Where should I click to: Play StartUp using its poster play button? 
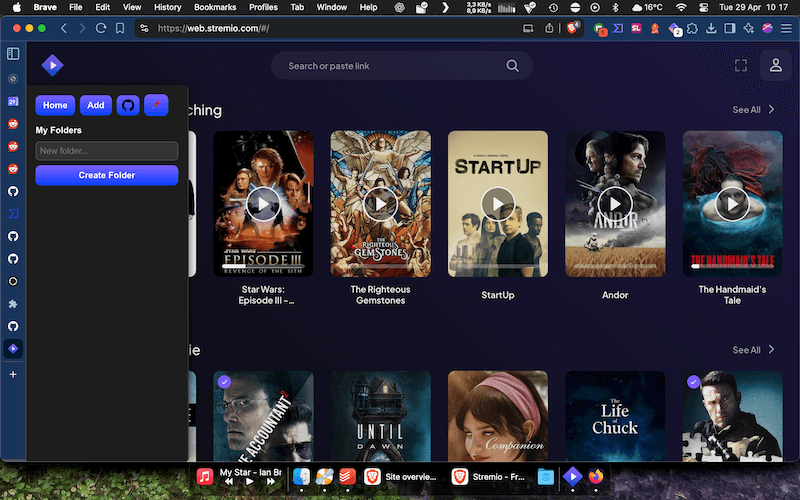tap(498, 204)
